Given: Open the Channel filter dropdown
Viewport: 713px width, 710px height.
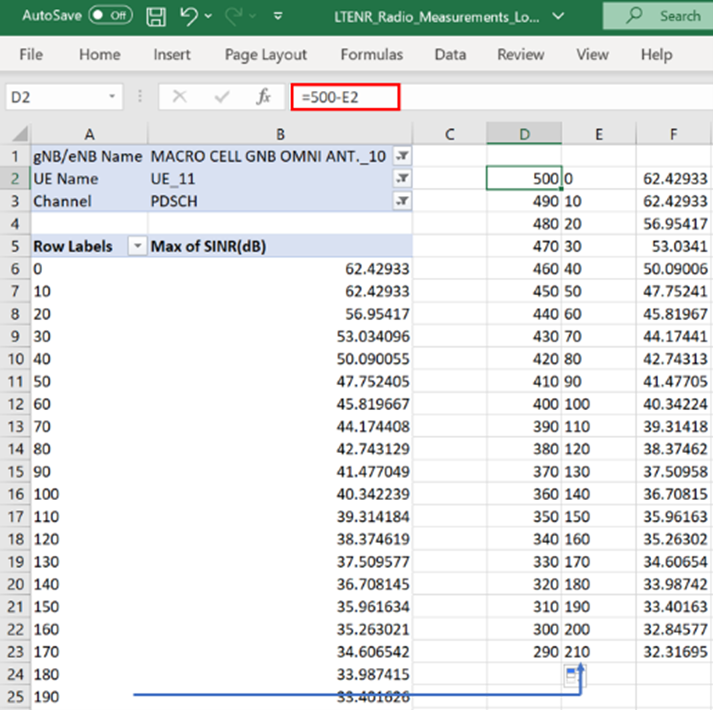Looking at the screenshot, I should (x=402, y=201).
